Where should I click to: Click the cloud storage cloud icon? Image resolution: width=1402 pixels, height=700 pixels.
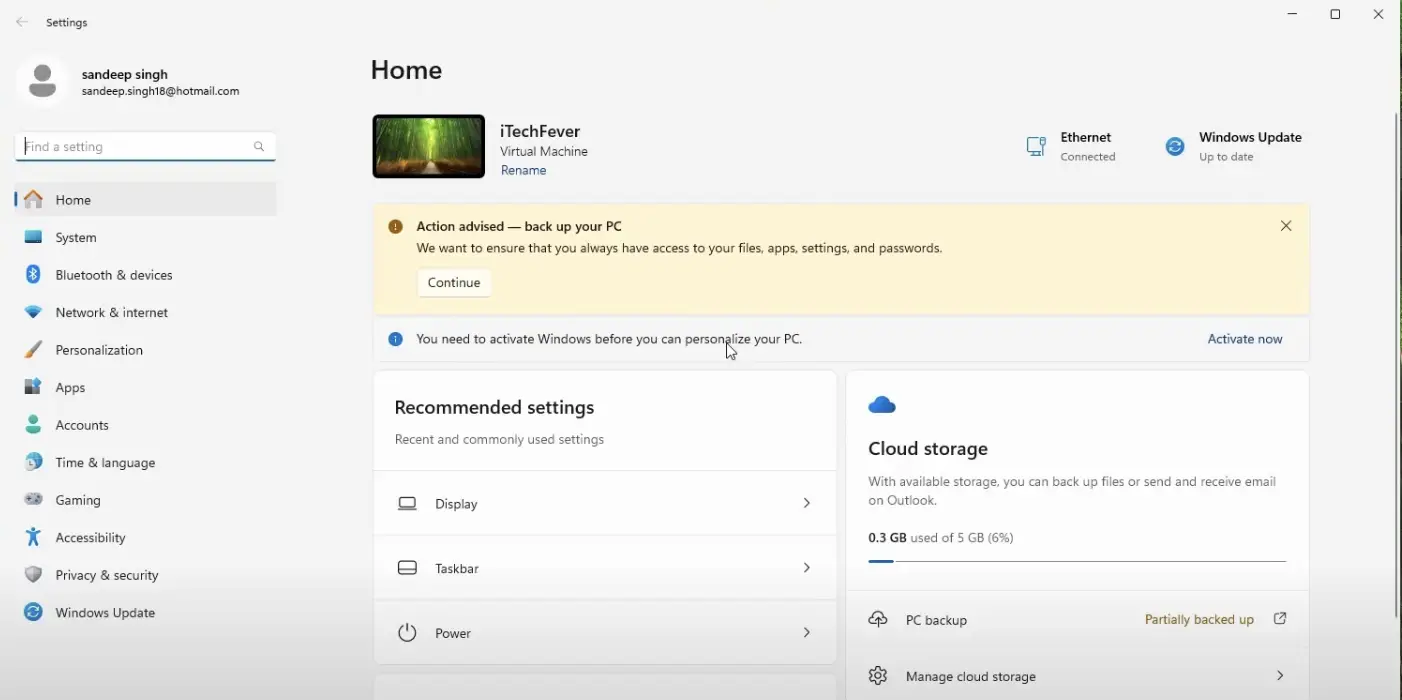(882, 404)
